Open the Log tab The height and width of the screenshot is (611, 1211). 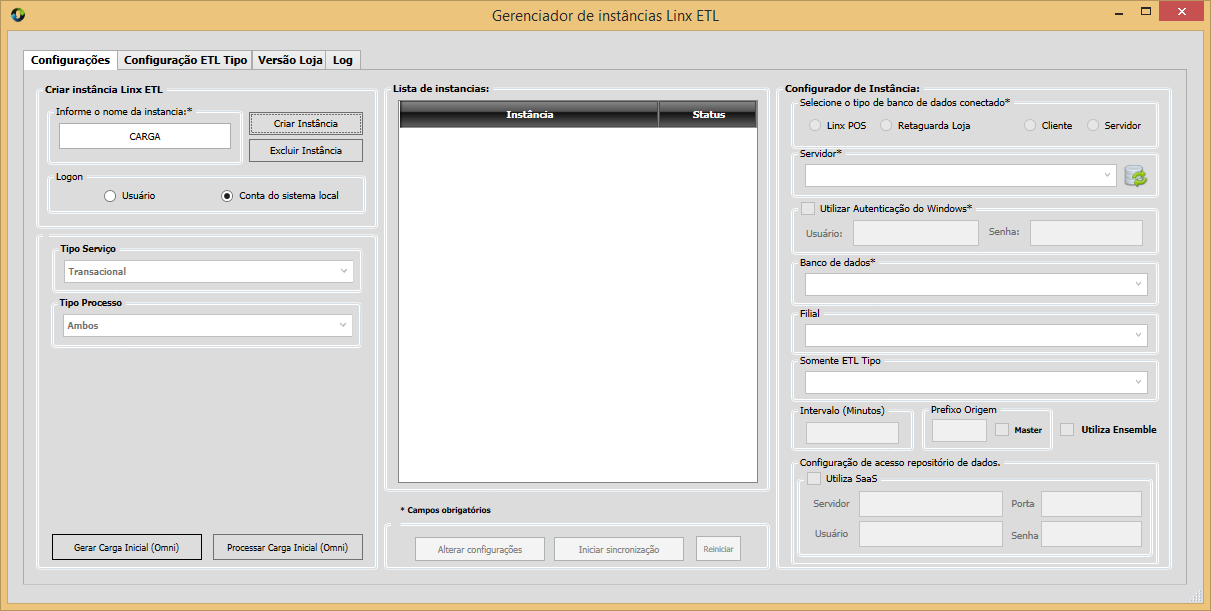[x=343, y=60]
